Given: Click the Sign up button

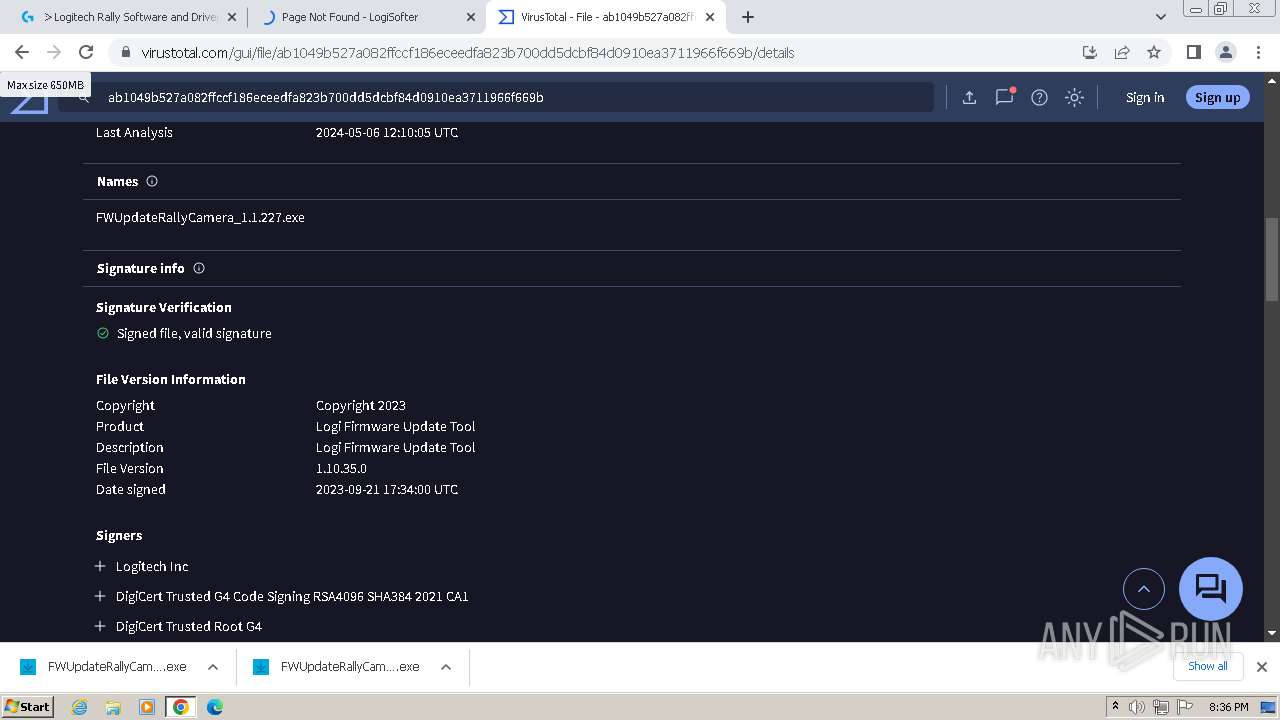Looking at the screenshot, I should tap(1217, 97).
